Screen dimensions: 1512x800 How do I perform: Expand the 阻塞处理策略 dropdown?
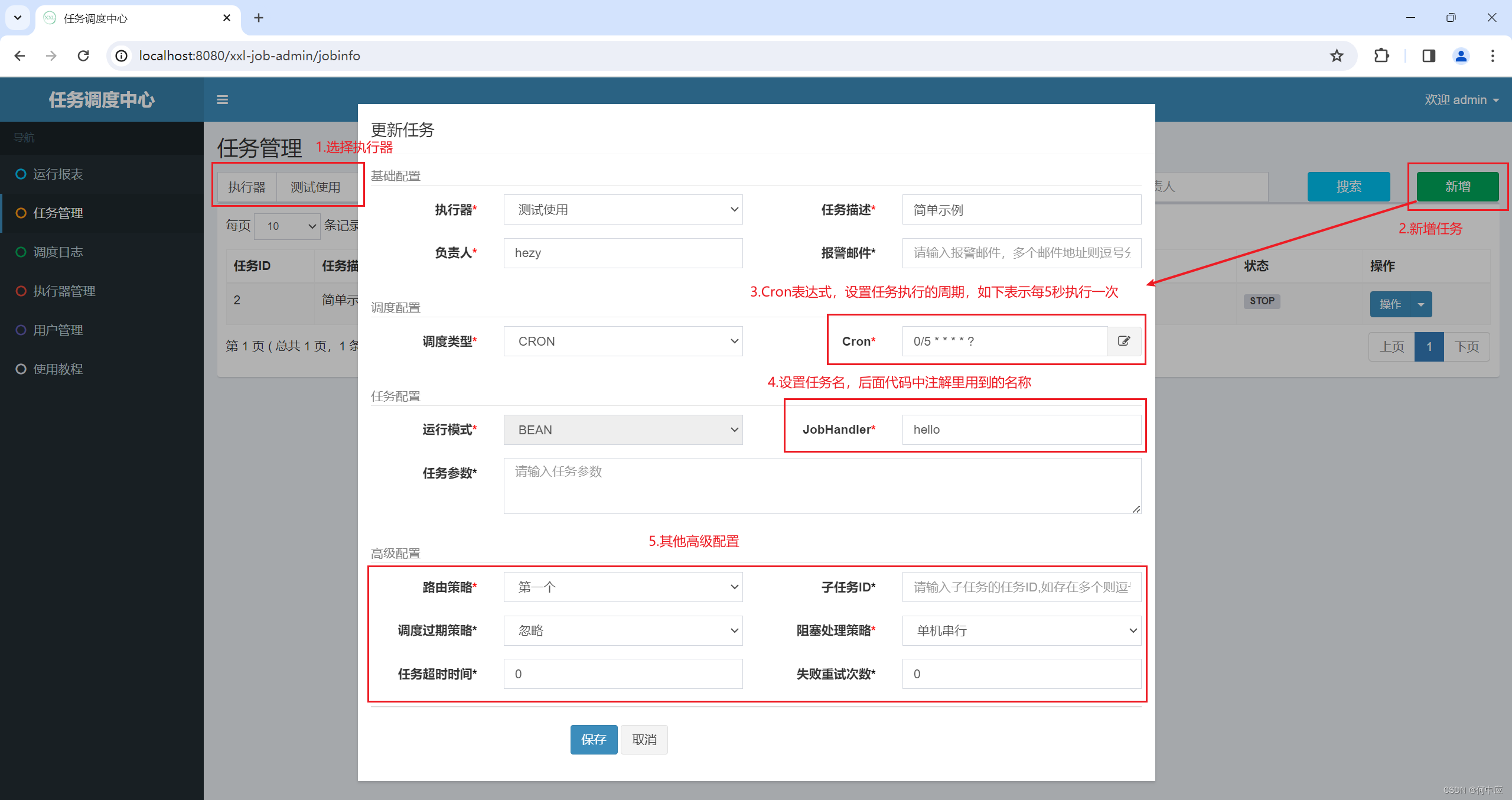pyautogui.click(x=1022, y=630)
